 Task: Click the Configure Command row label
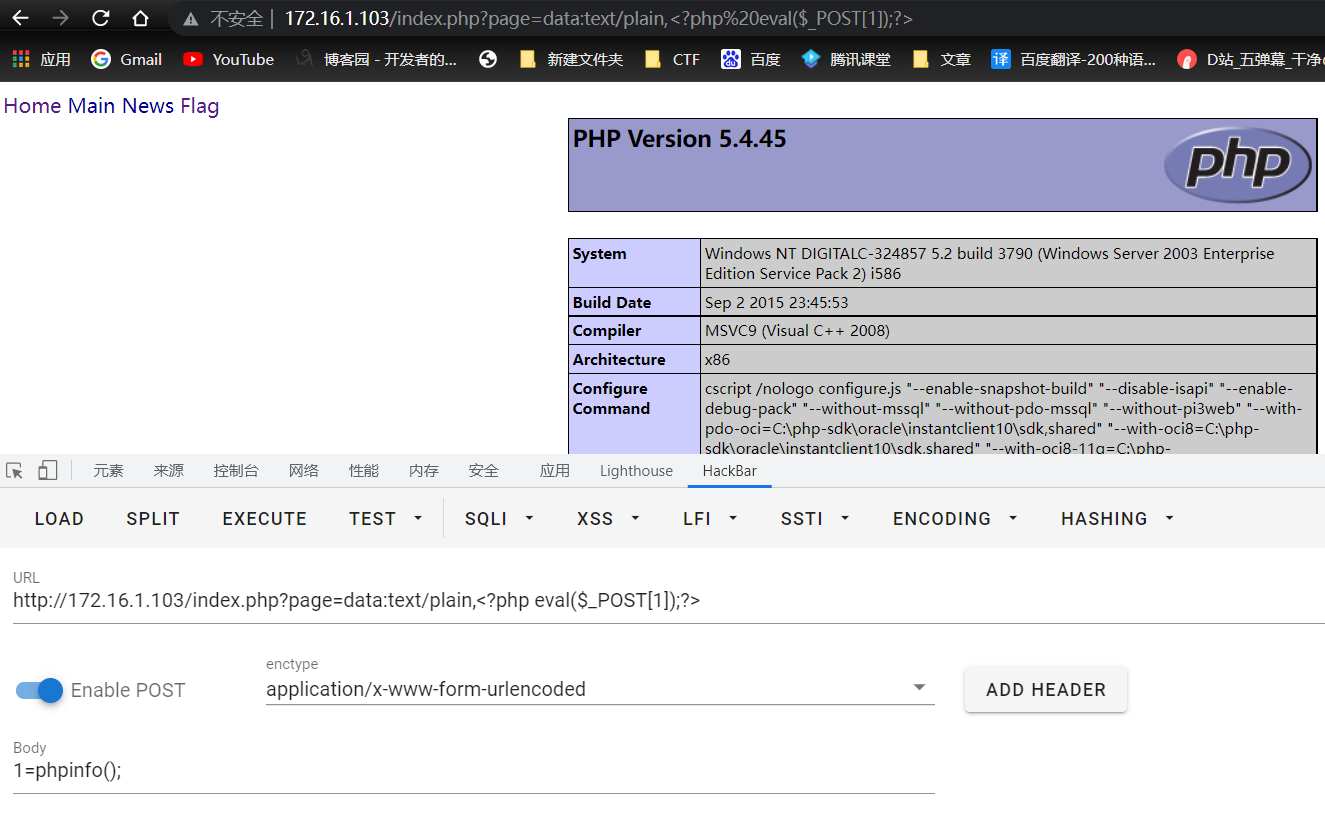(611, 398)
